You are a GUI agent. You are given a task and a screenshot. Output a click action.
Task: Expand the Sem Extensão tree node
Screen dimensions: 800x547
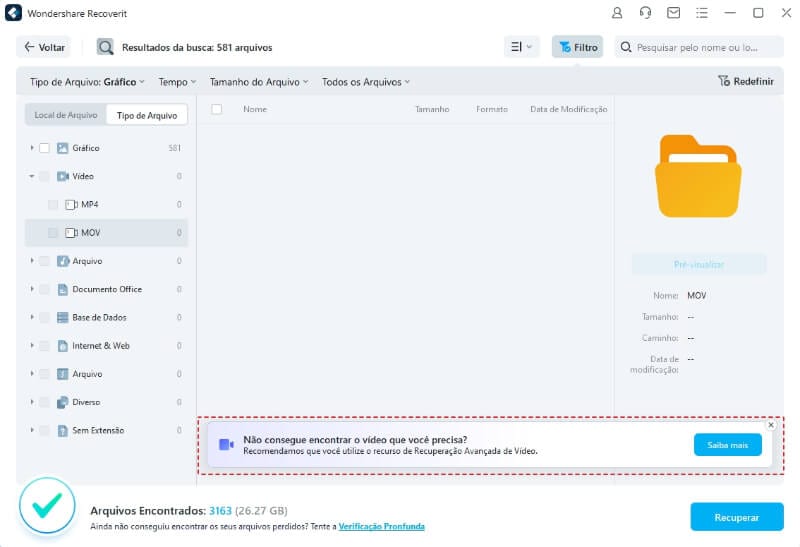click(32, 431)
